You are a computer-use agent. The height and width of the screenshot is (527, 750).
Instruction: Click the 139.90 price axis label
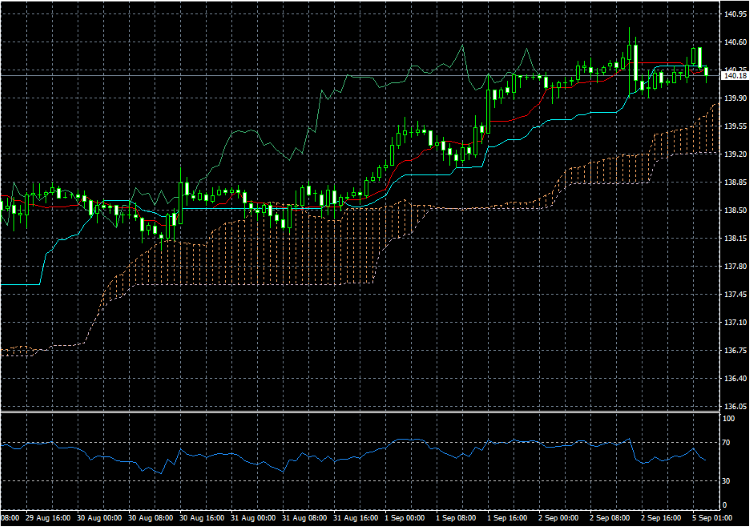click(735, 98)
